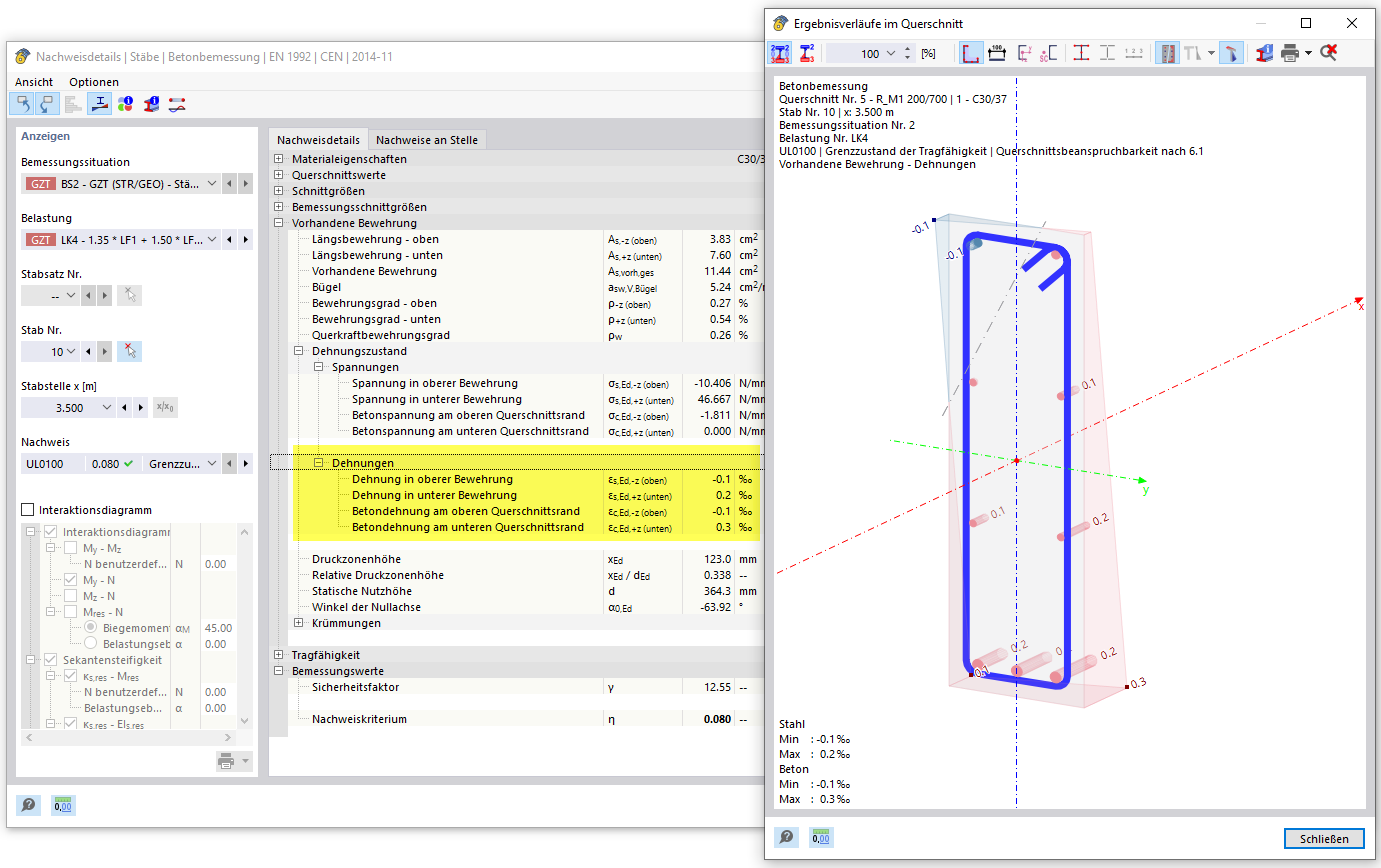Toggle the Sekantensteifigkeit checkbox in tree

click(51, 660)
